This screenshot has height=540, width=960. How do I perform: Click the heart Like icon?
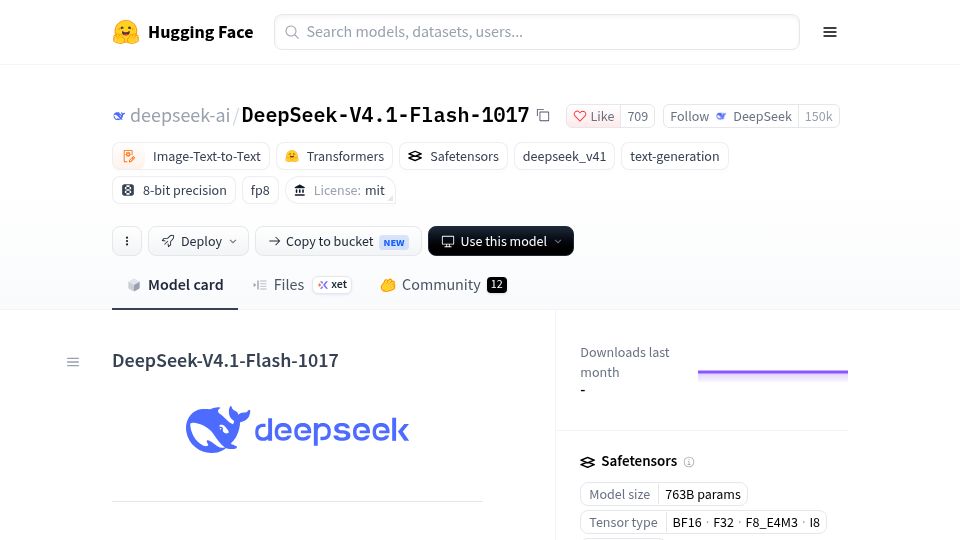580,116
